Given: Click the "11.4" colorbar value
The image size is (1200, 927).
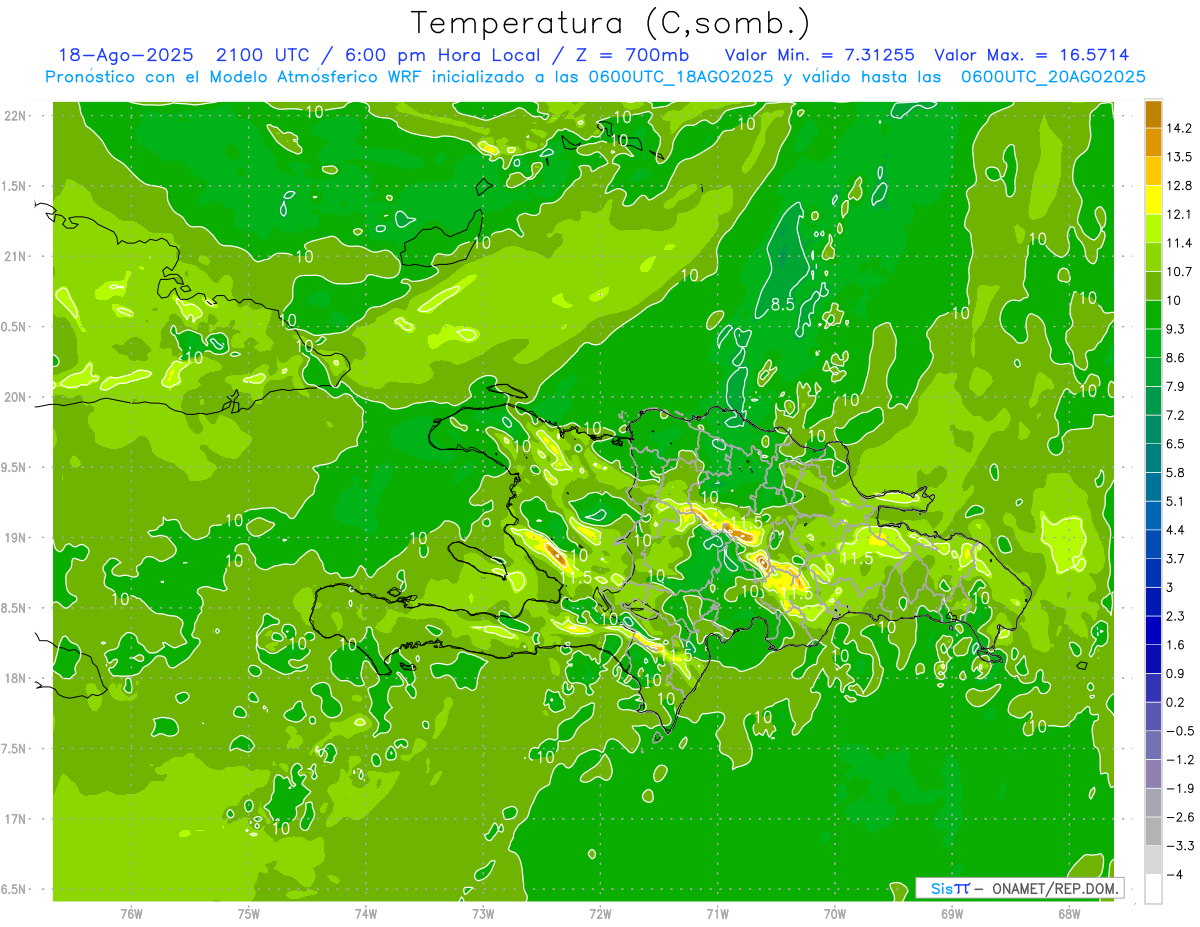Looking at the screenshot, I should (1178, 243).
